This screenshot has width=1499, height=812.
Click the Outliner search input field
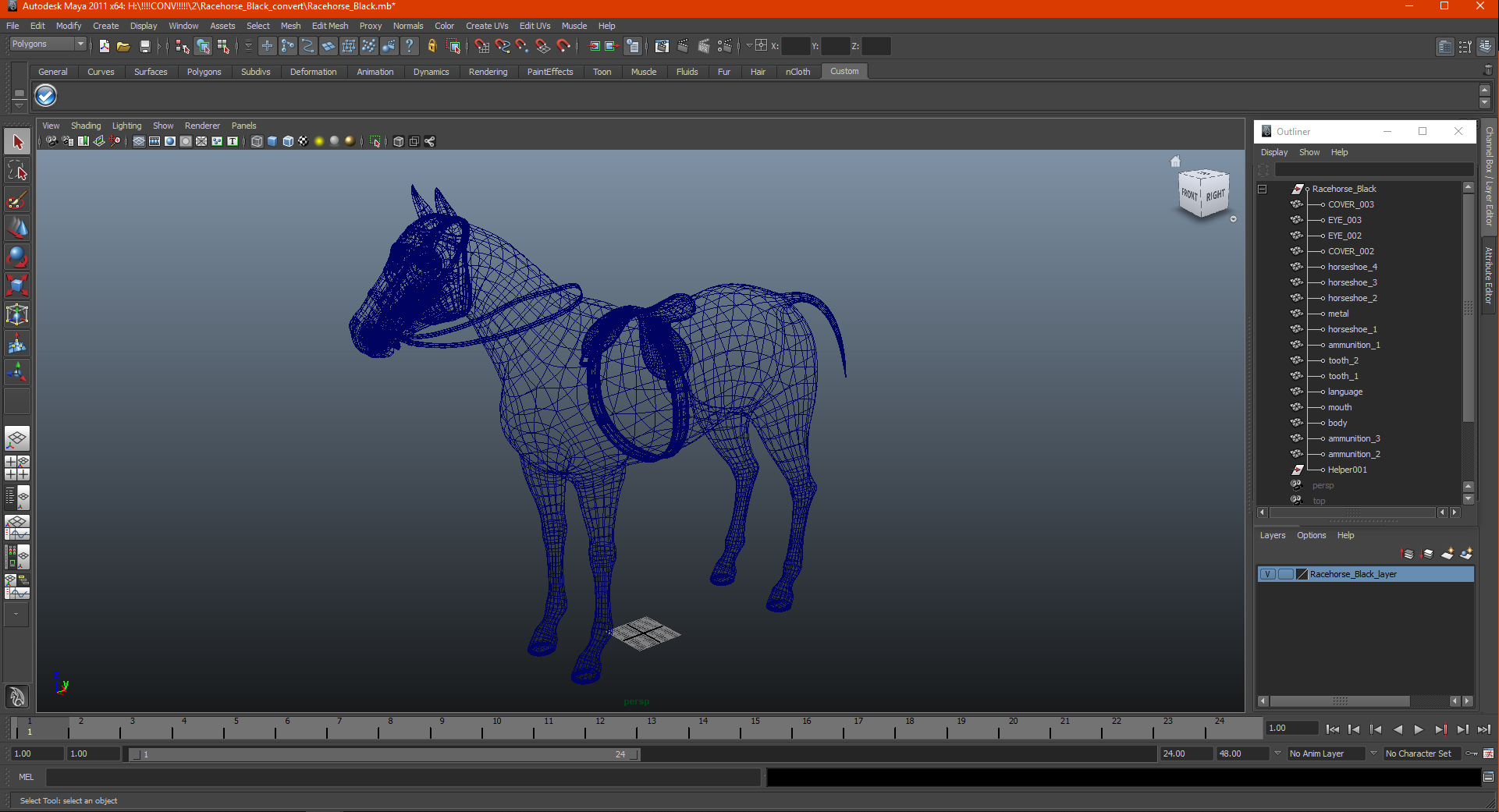coord(1373,169)
